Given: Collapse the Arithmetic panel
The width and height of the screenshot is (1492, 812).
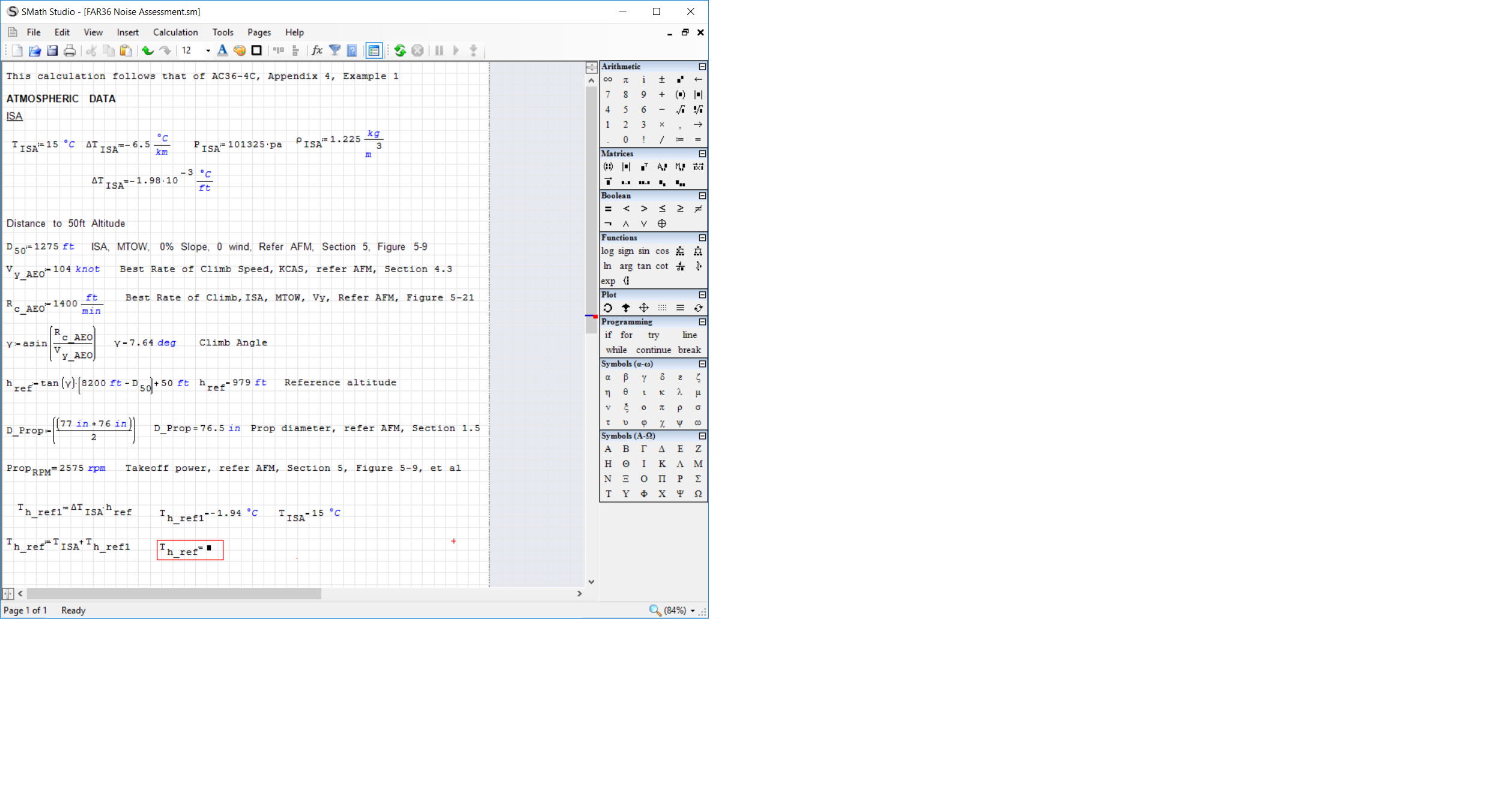Looking at the screenshot, I should tap(702, 67).
